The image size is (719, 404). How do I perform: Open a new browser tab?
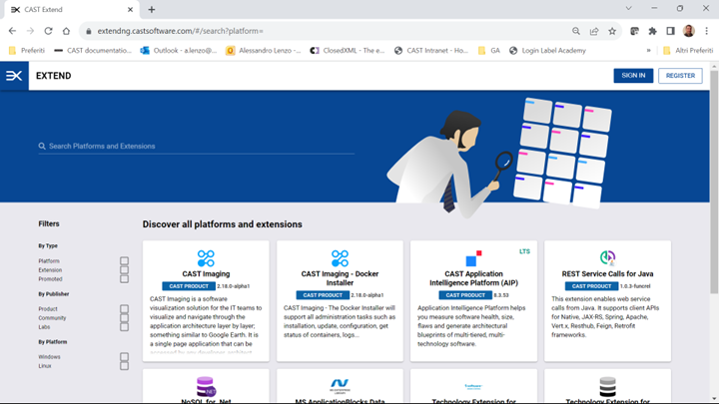pos(151,9)
